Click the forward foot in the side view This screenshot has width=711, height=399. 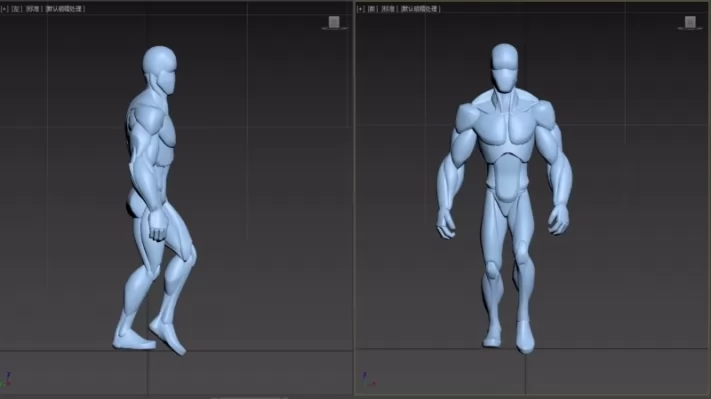pos(168,336)
